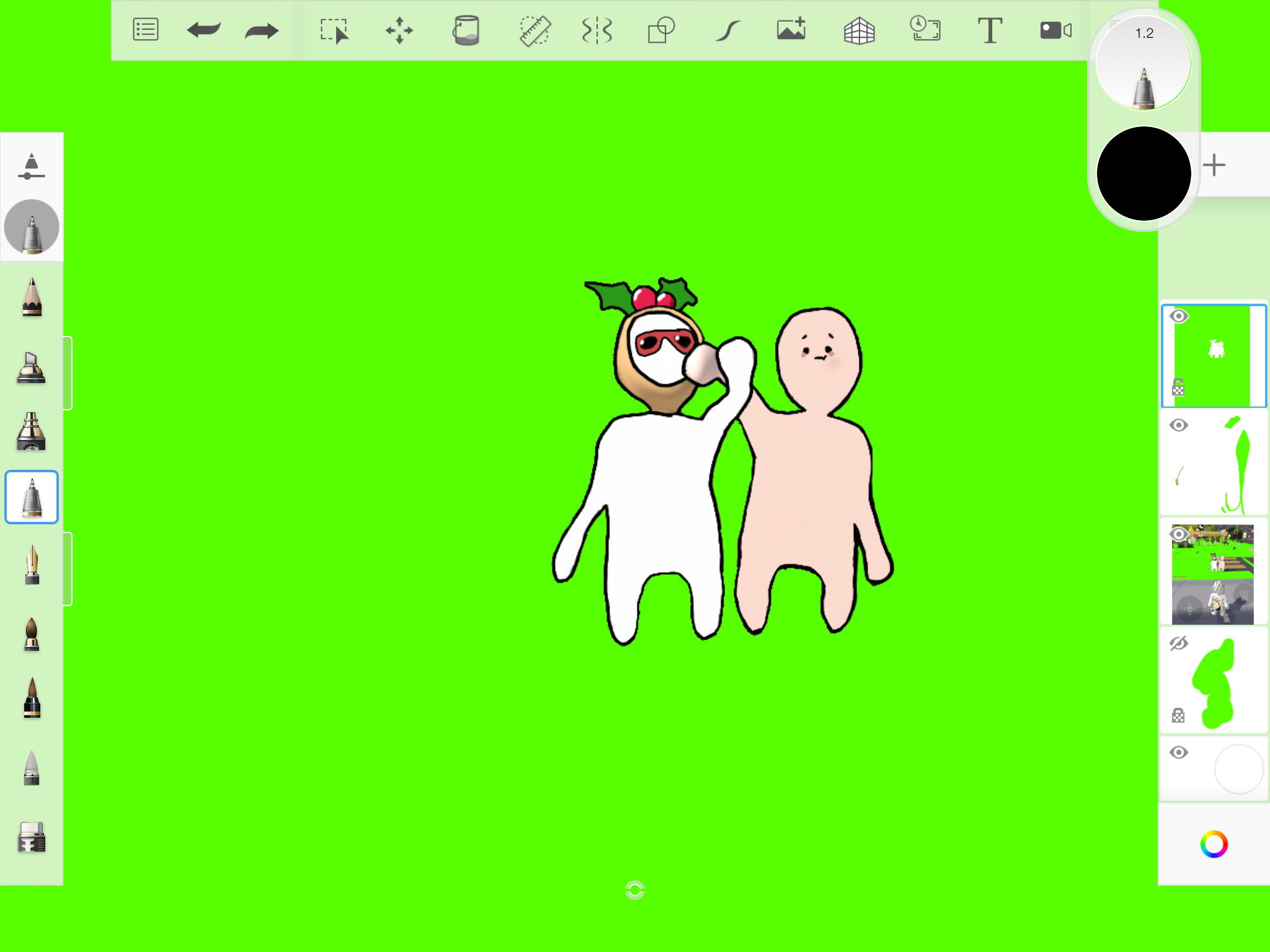Choose the Airbrush tool
The image size is (1270, 952).
tap(31, 431)
